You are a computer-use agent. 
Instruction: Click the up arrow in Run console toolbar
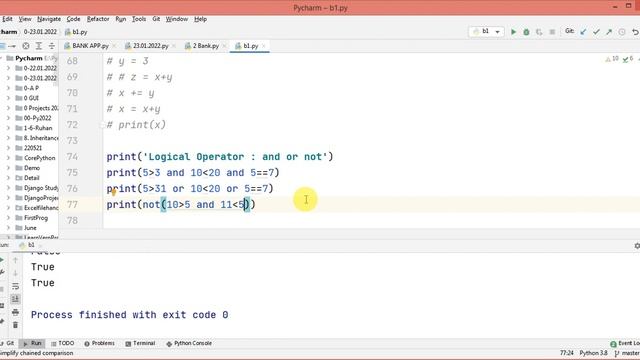[16, 260]
